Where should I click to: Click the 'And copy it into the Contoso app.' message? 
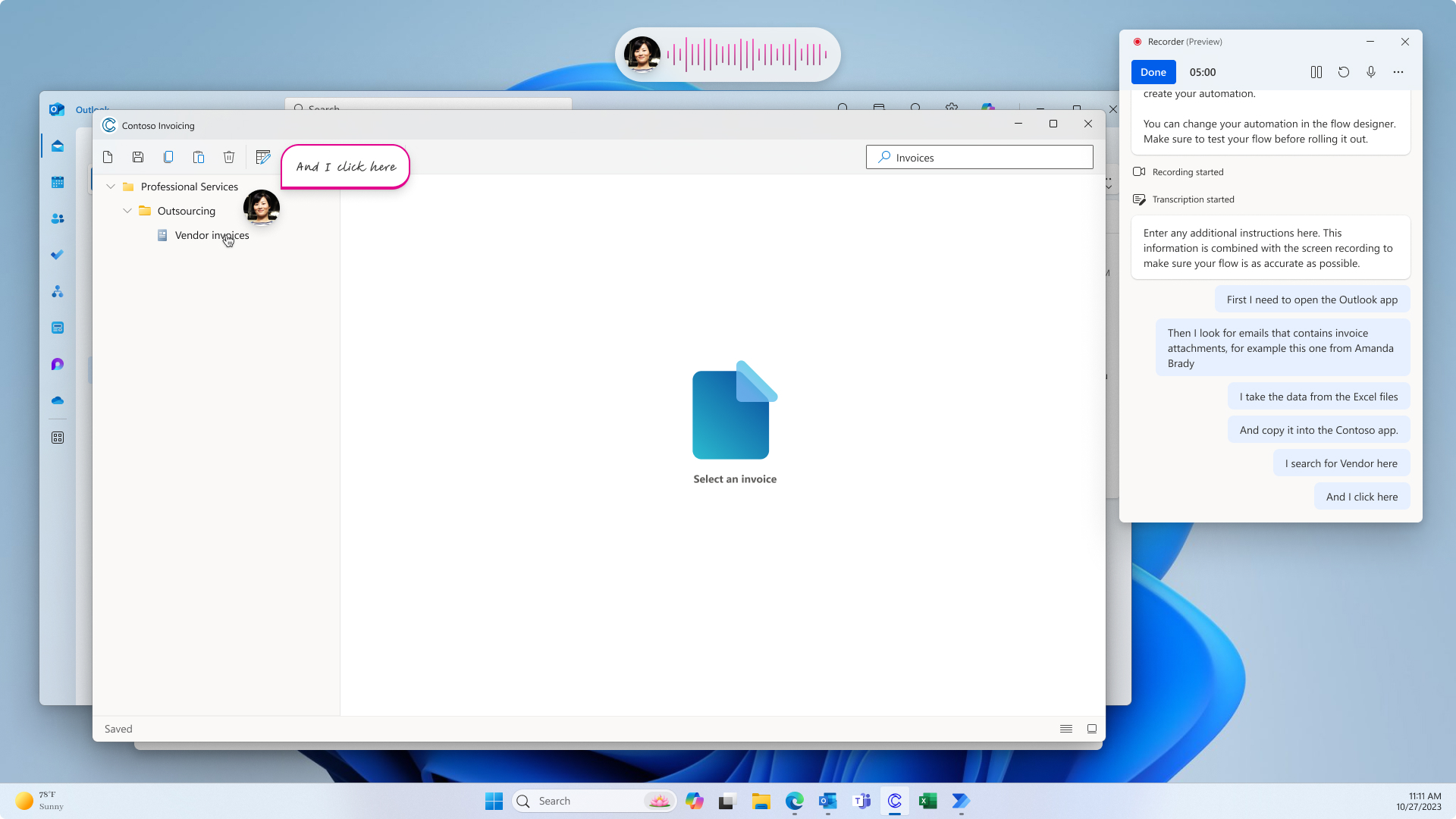(1319, 430)
